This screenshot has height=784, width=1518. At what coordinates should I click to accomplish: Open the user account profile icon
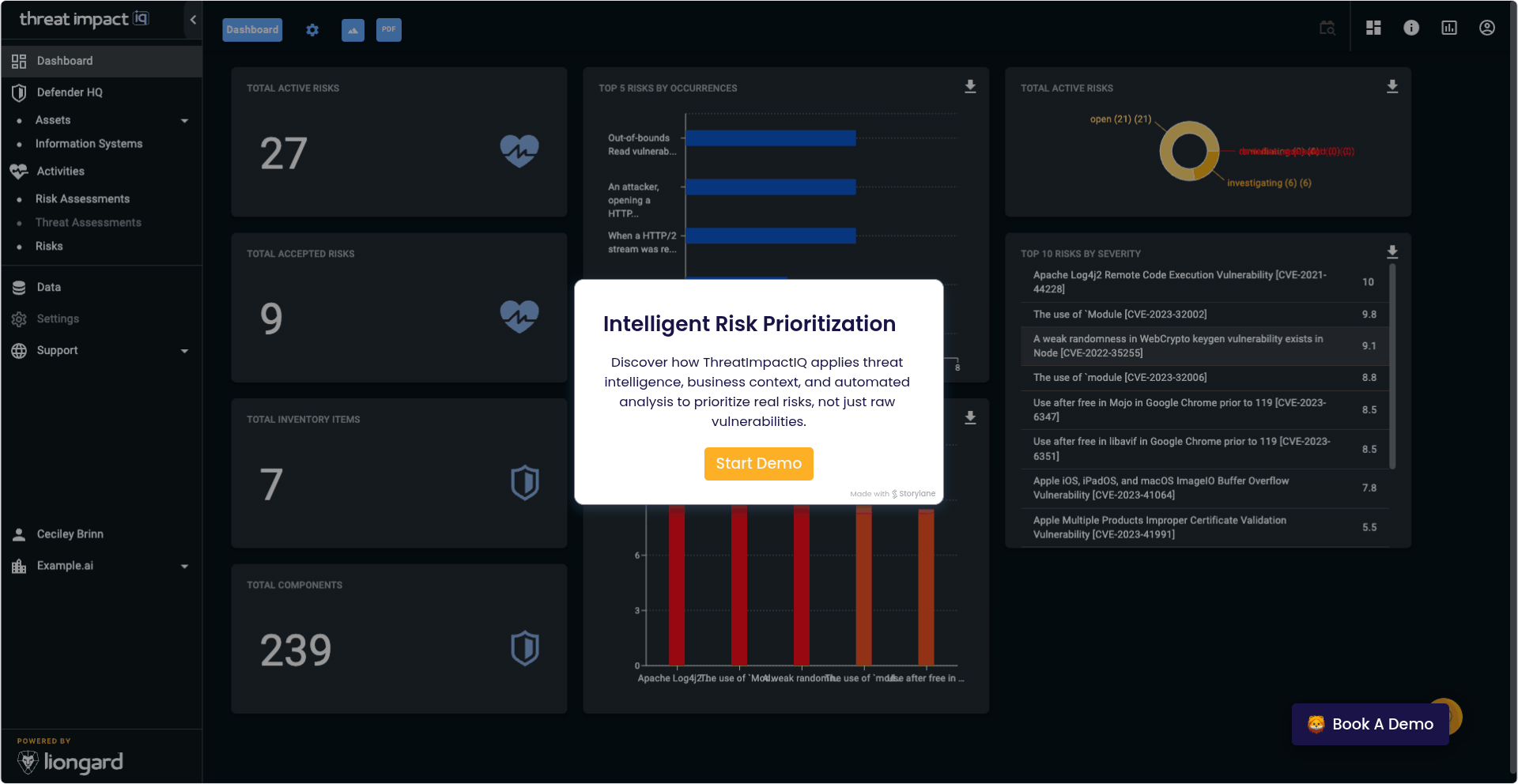1487,28
